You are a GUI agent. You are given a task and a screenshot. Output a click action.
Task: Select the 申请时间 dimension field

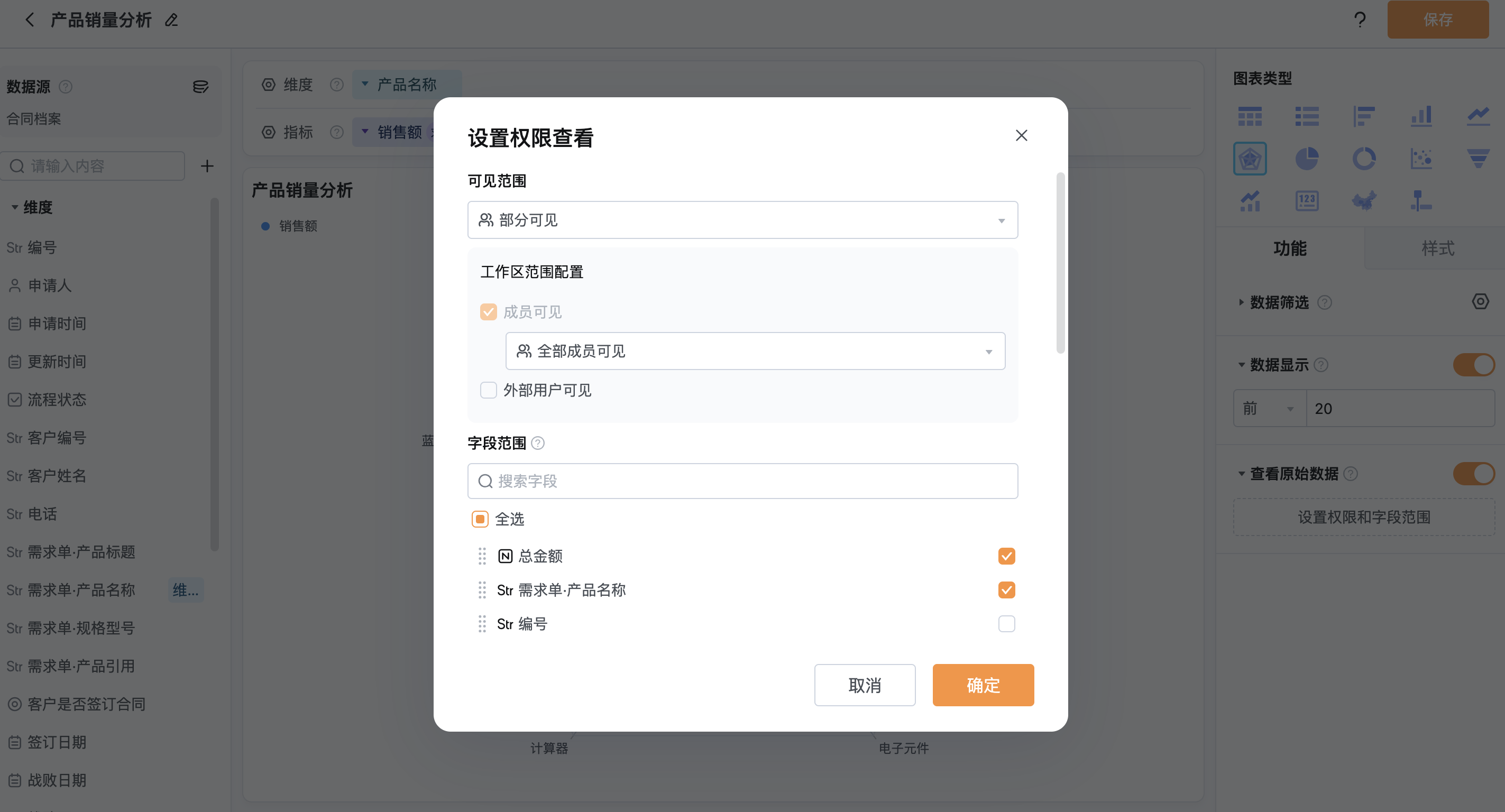point(57,324)
